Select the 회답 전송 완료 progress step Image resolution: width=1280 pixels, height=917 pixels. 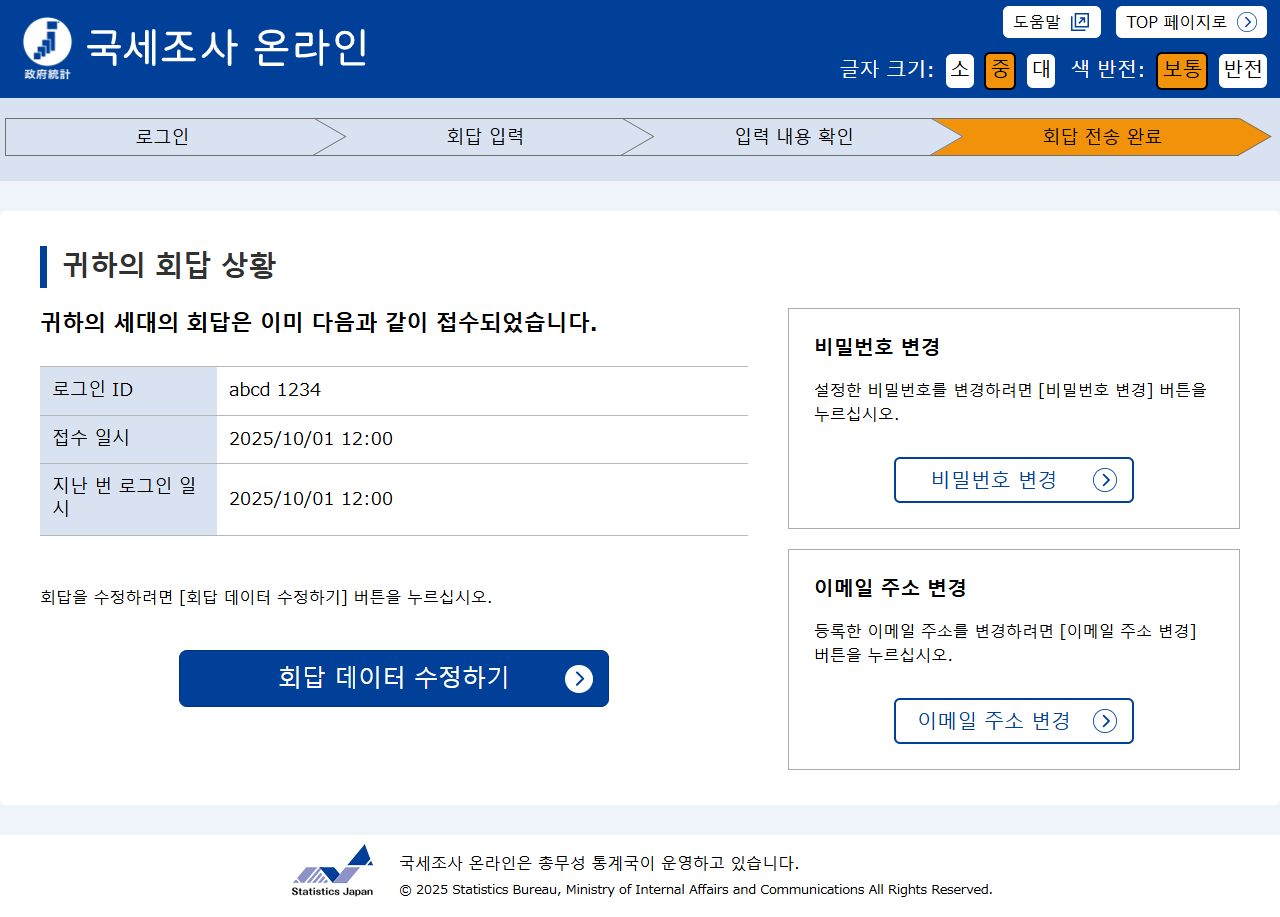tap(1102, 137)
